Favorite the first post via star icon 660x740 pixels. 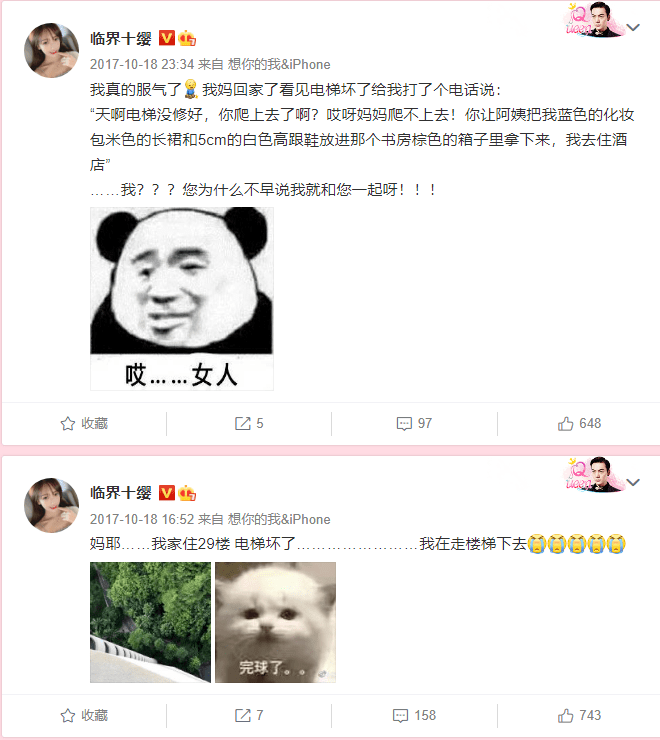(x=84, y=423)
